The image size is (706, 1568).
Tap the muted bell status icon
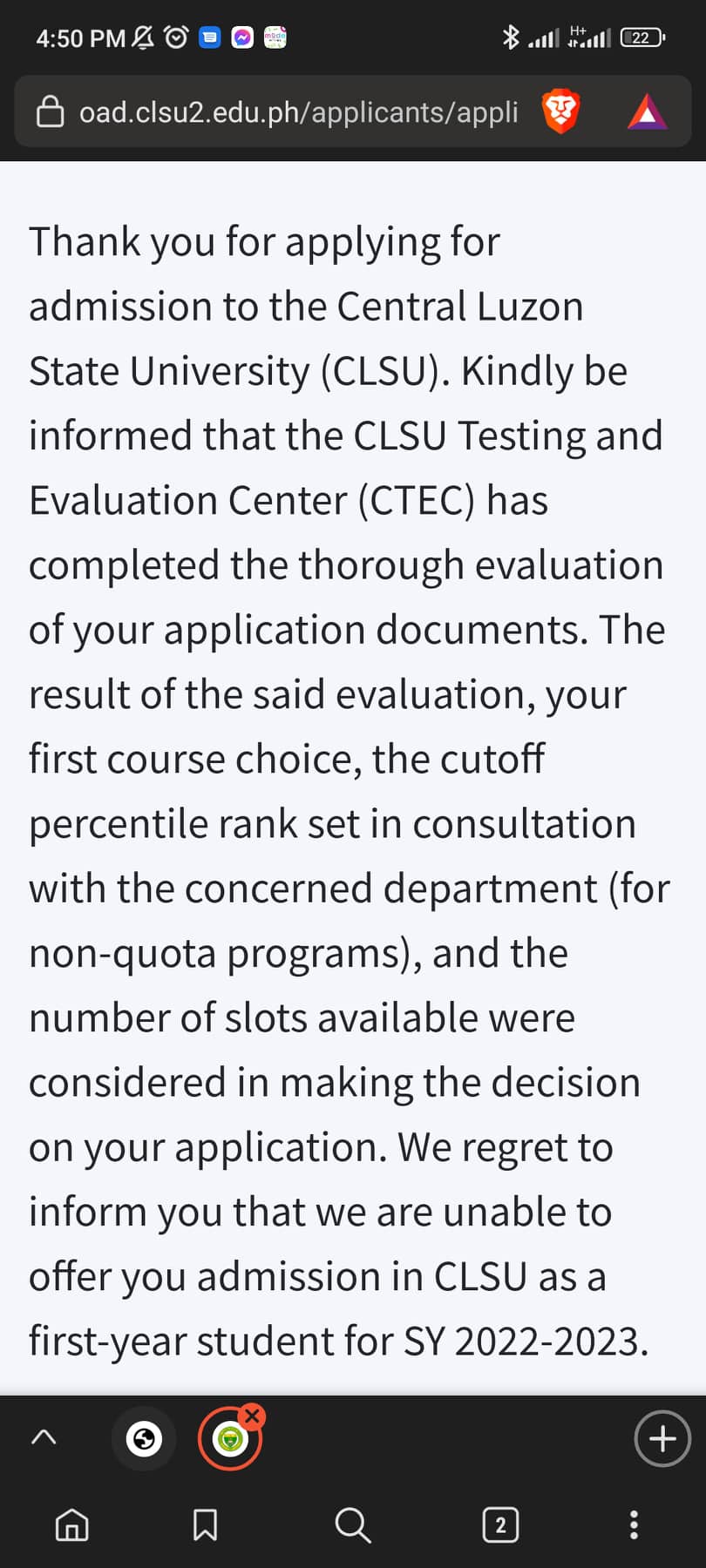(143, 37)
